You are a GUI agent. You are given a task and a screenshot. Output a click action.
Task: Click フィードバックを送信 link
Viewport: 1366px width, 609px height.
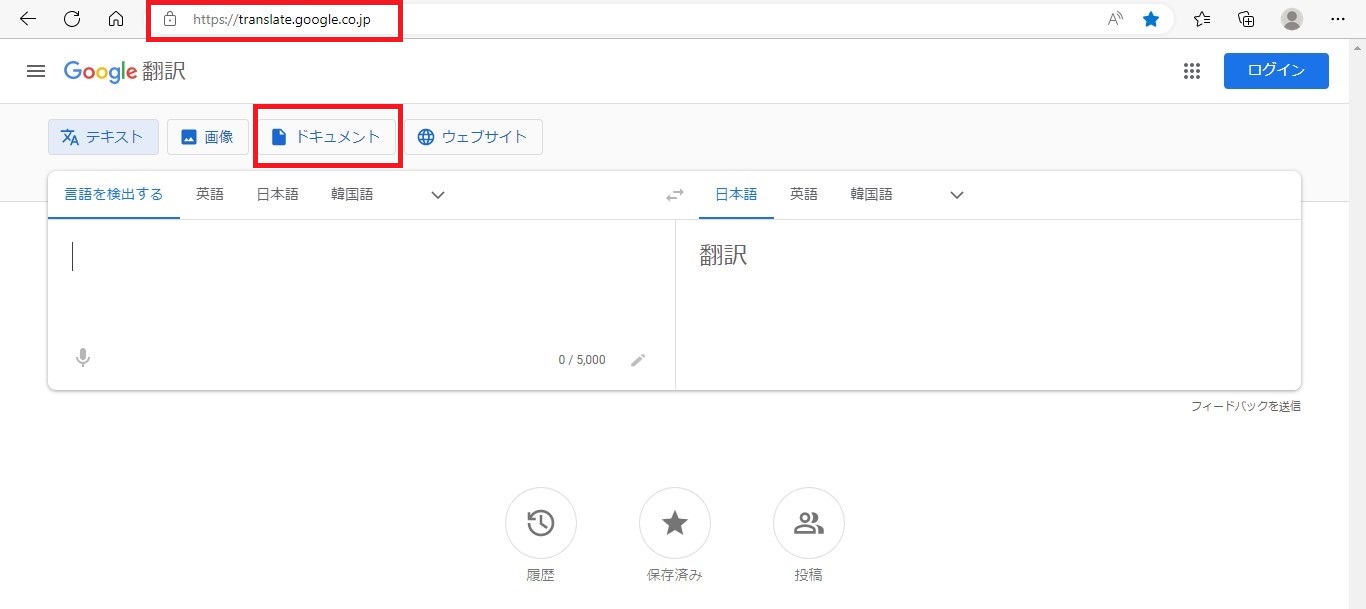click(1245, 406)
